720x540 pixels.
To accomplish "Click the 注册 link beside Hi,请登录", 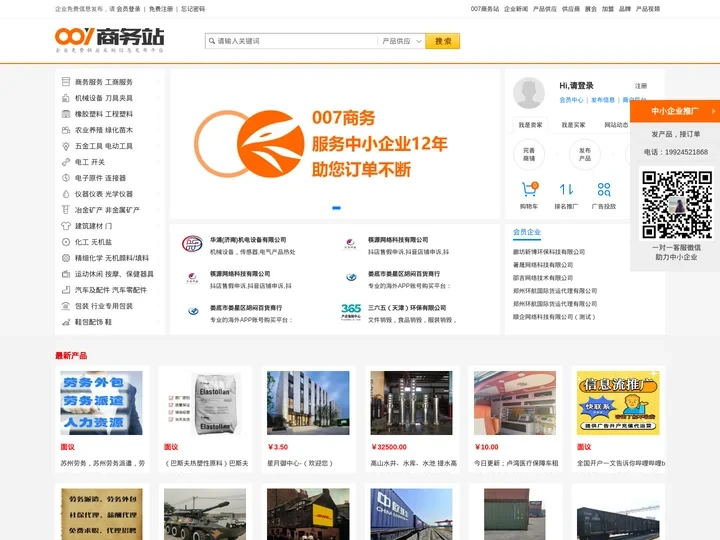I will (641, 86).
